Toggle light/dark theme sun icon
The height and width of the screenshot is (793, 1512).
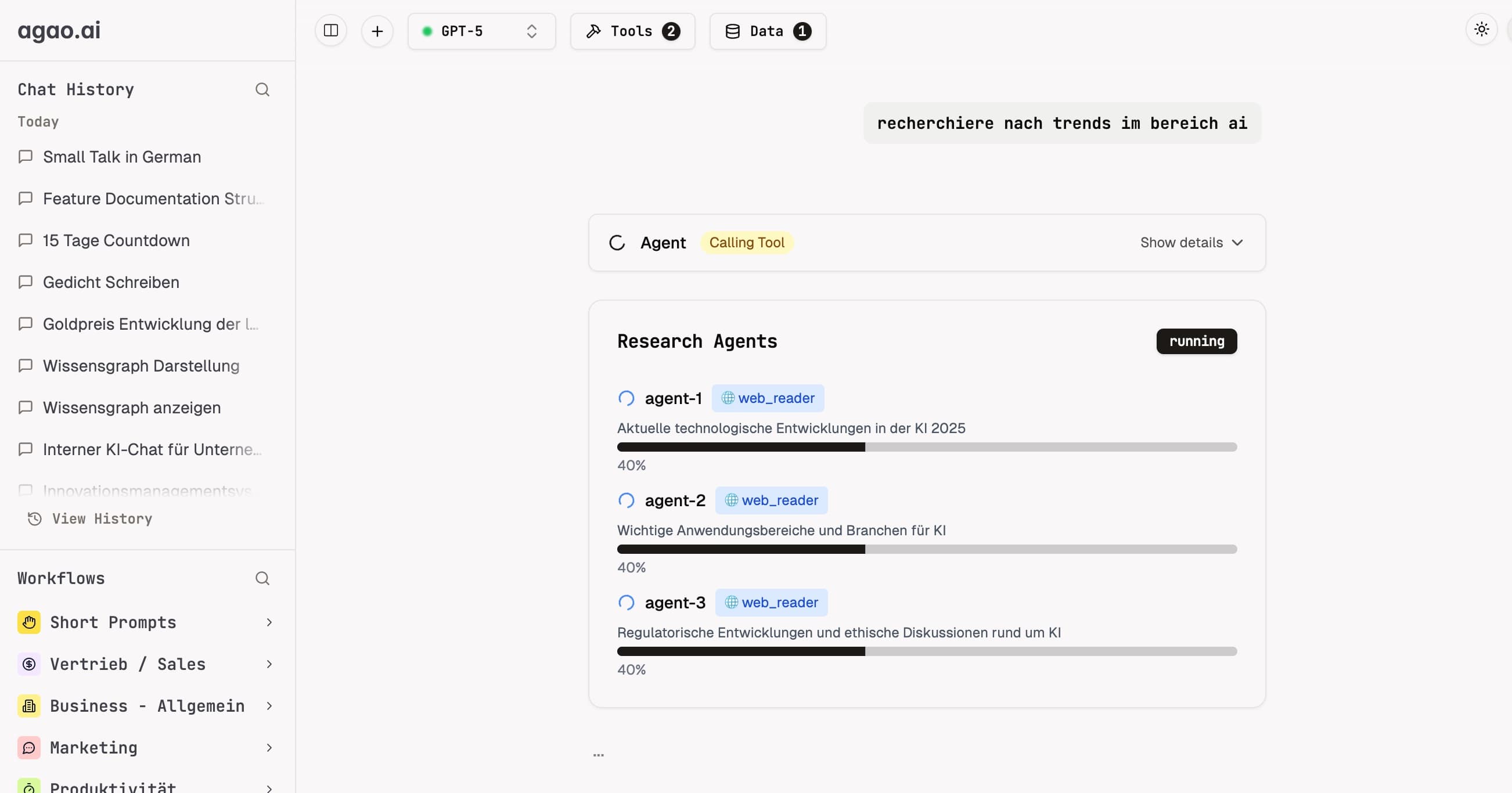click(x=1481, y=30)
